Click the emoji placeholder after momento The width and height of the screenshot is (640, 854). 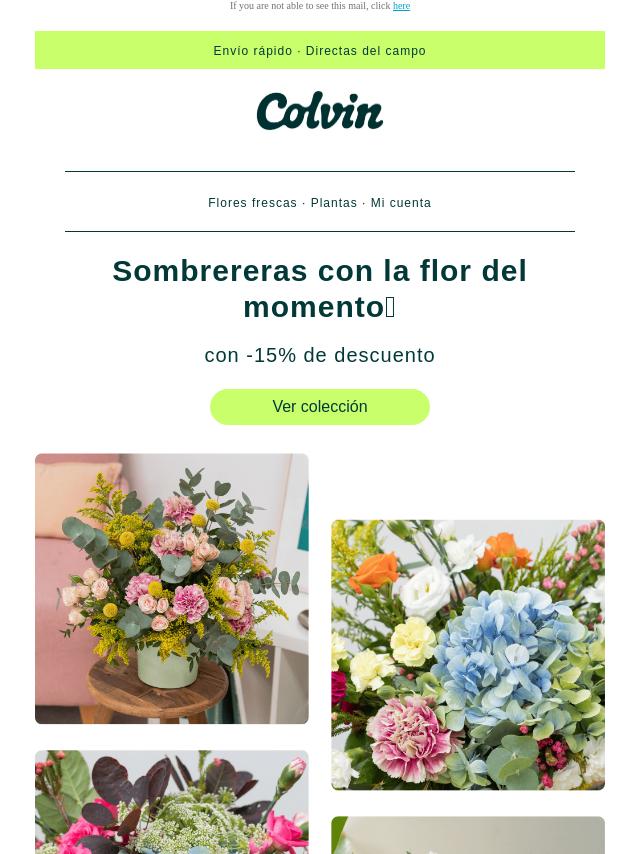point(390,307)
